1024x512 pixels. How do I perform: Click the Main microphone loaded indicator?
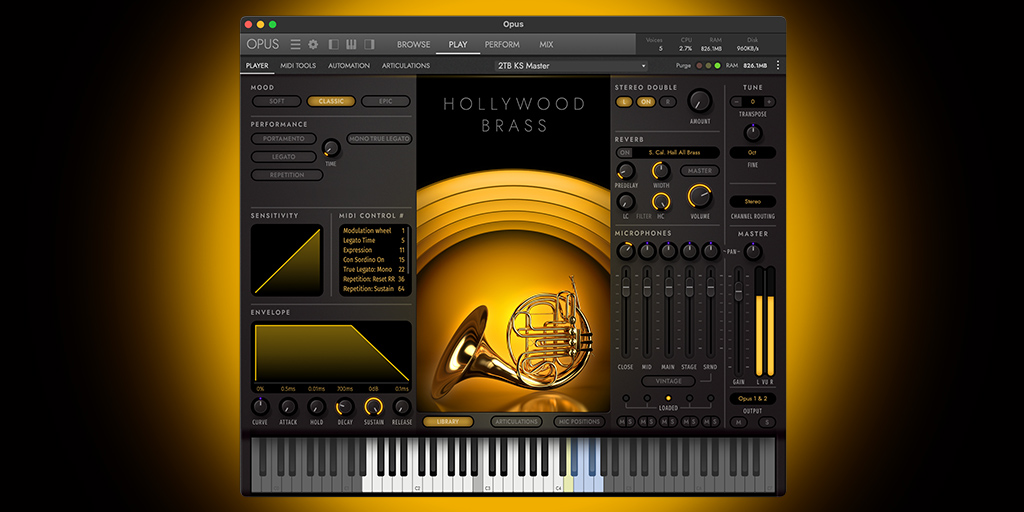click(x=668, y=398)
